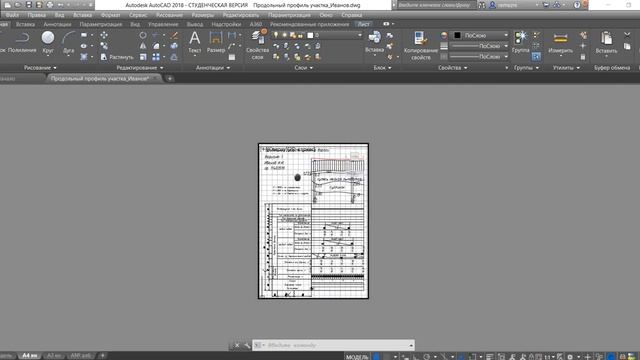Open the layer name dropdown
Screen dimensions: 640x360
click(x=360, y=36)
